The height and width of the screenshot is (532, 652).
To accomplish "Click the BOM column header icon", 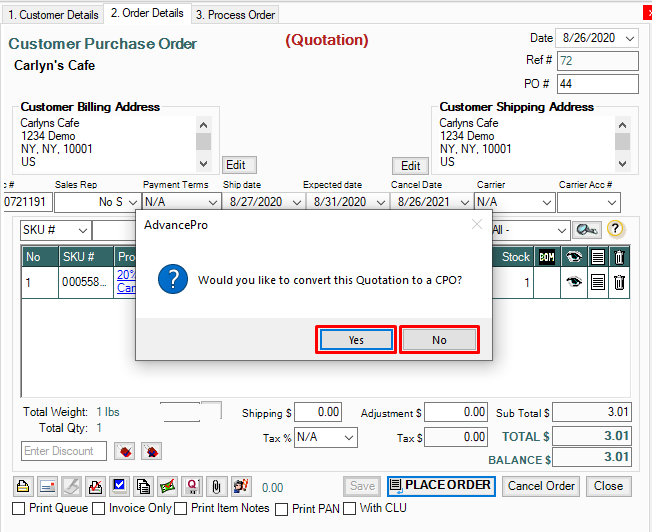I will 547,257.
